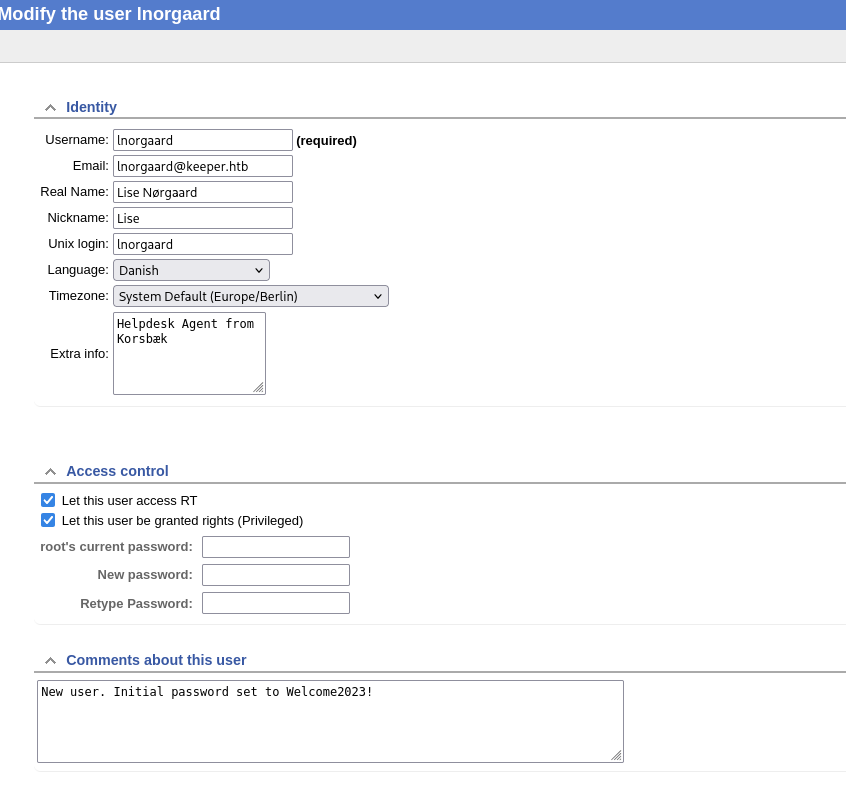
Task: Focus the New password field
Action: [x=276, y=575]
